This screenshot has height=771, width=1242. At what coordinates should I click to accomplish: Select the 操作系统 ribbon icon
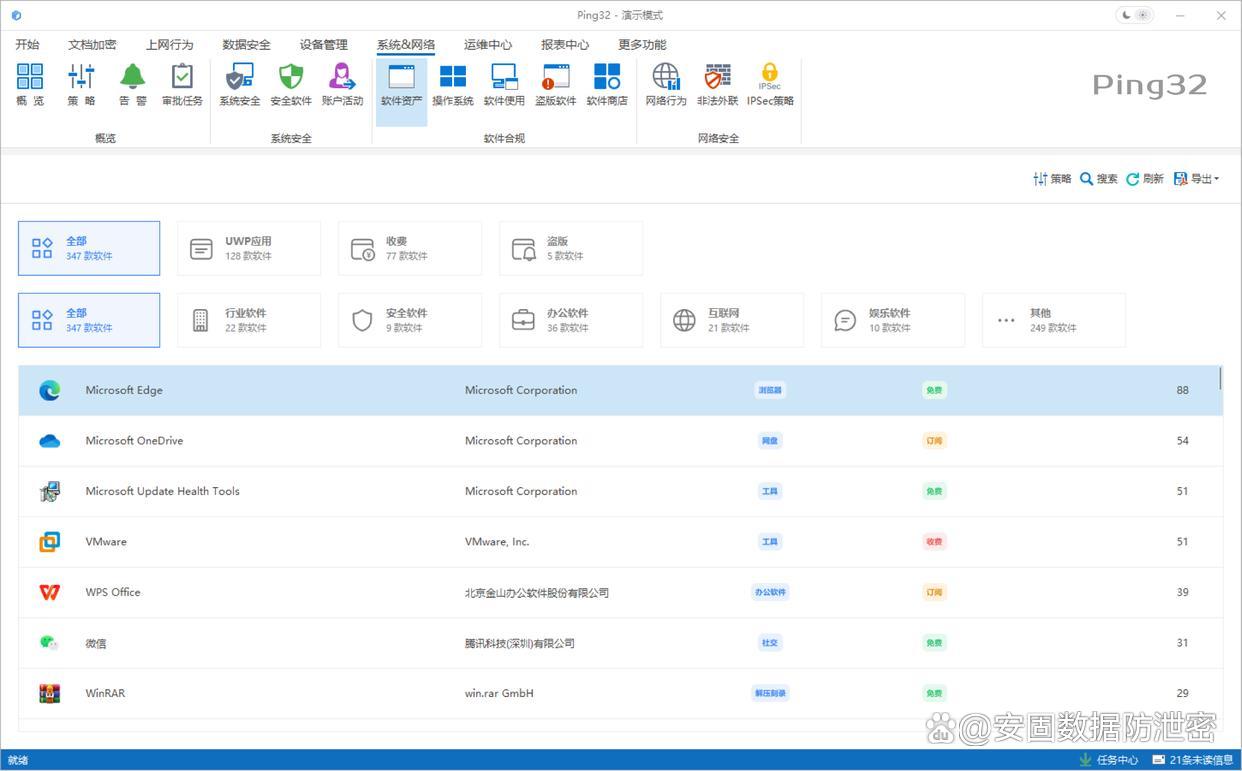[x=453, y=84]
